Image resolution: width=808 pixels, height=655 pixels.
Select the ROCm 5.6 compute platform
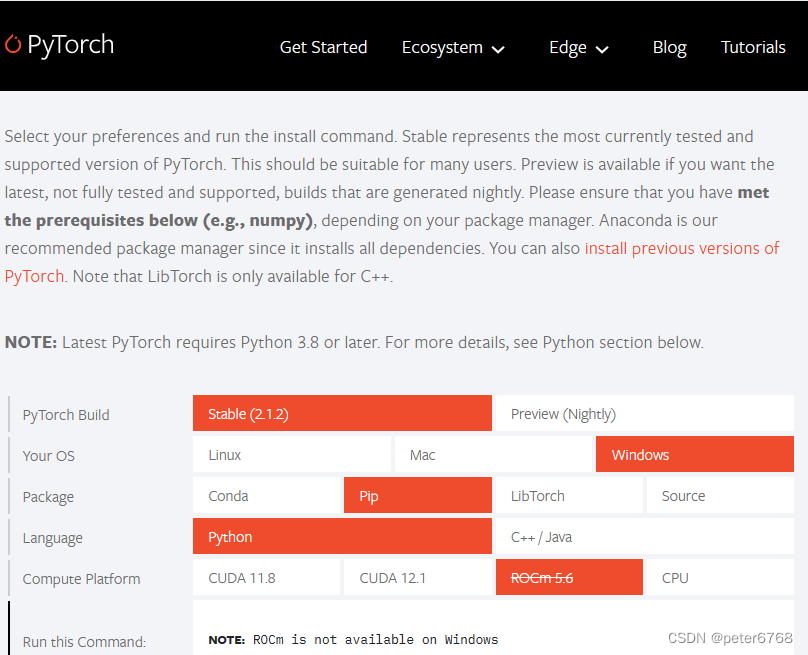tap(569, 577)
